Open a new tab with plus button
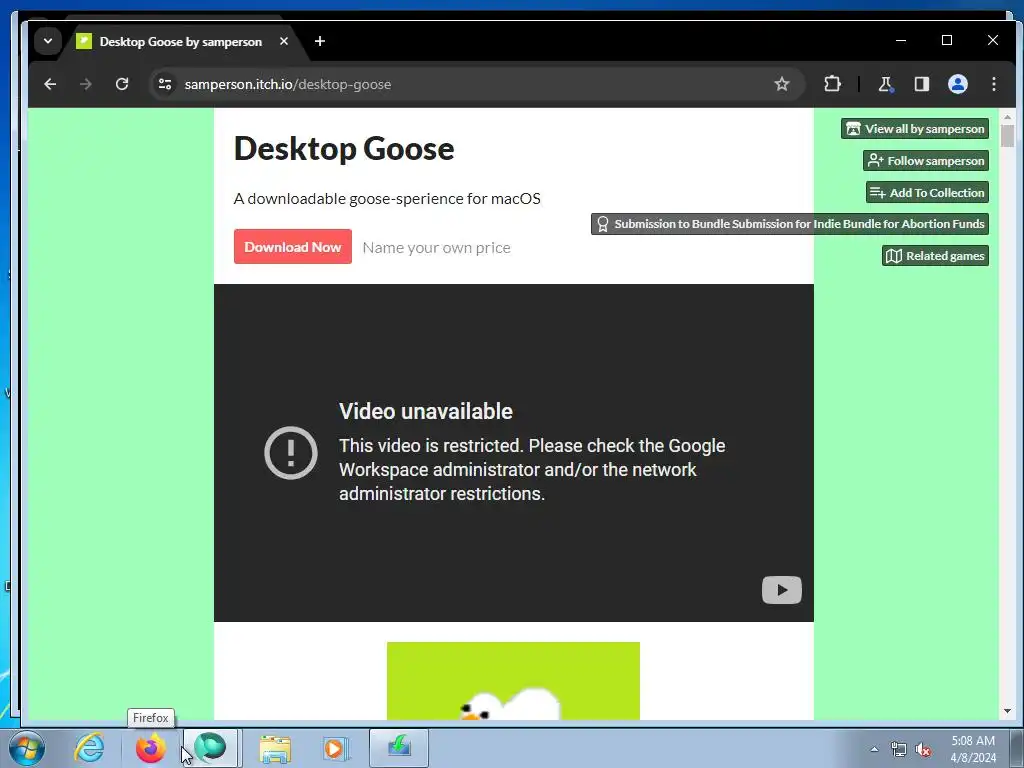Viewport: 1024px width, 768px height. [x=320, y=41]
